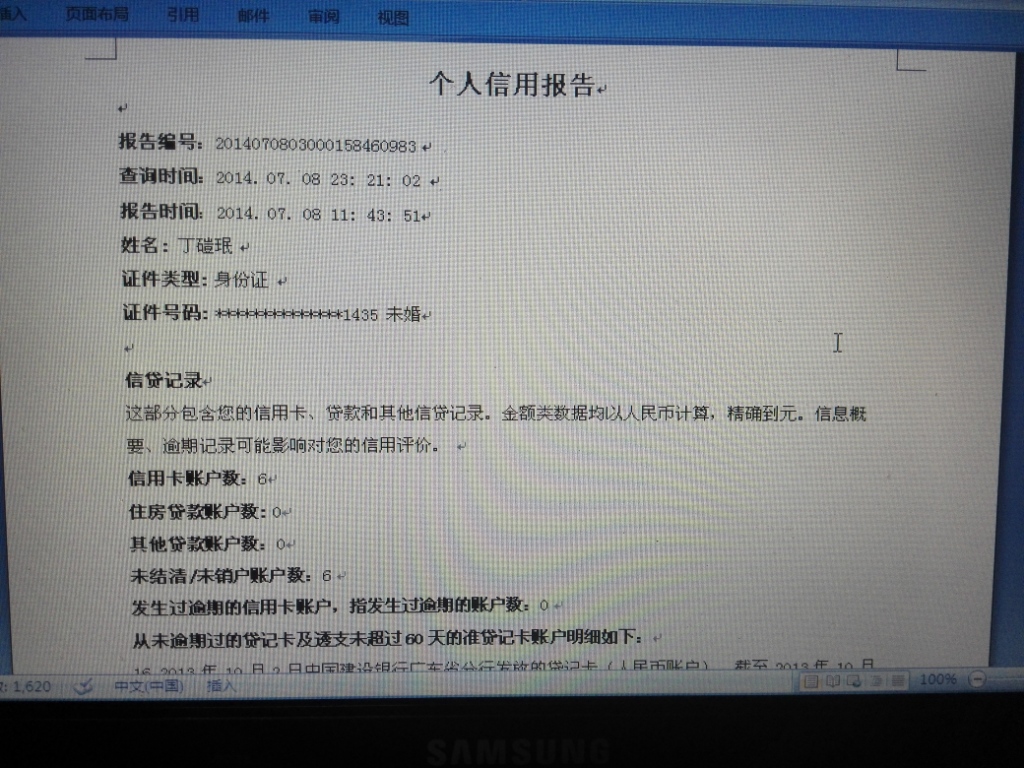Switch to Full Screen Reading view
The height and width of the screenshot is (768, 1024).
(833, 682)
